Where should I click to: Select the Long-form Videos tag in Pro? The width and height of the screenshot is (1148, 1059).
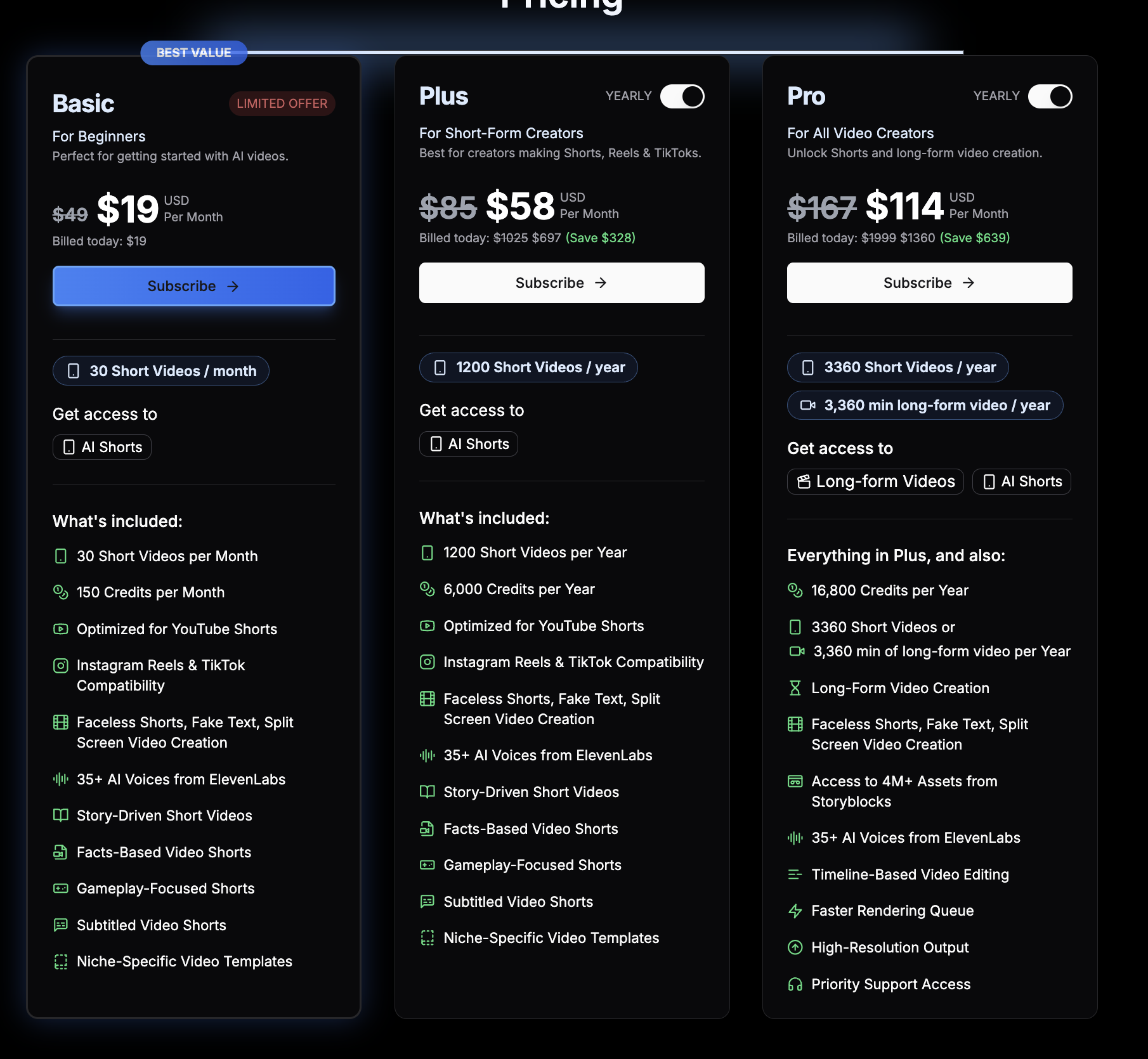[875, 481]
